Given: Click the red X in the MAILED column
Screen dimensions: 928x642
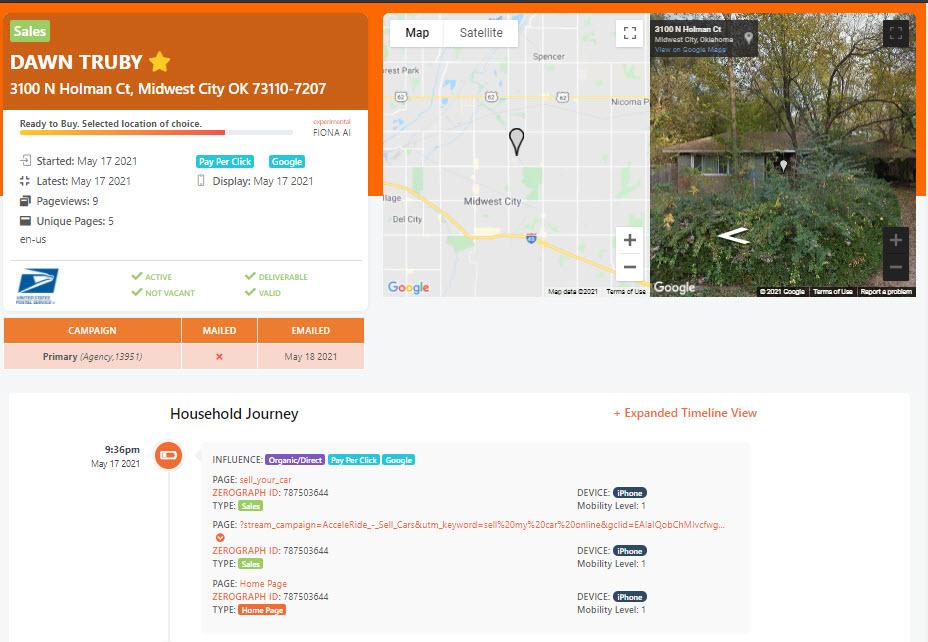Looking at the screenshot, I should (220, 357).
